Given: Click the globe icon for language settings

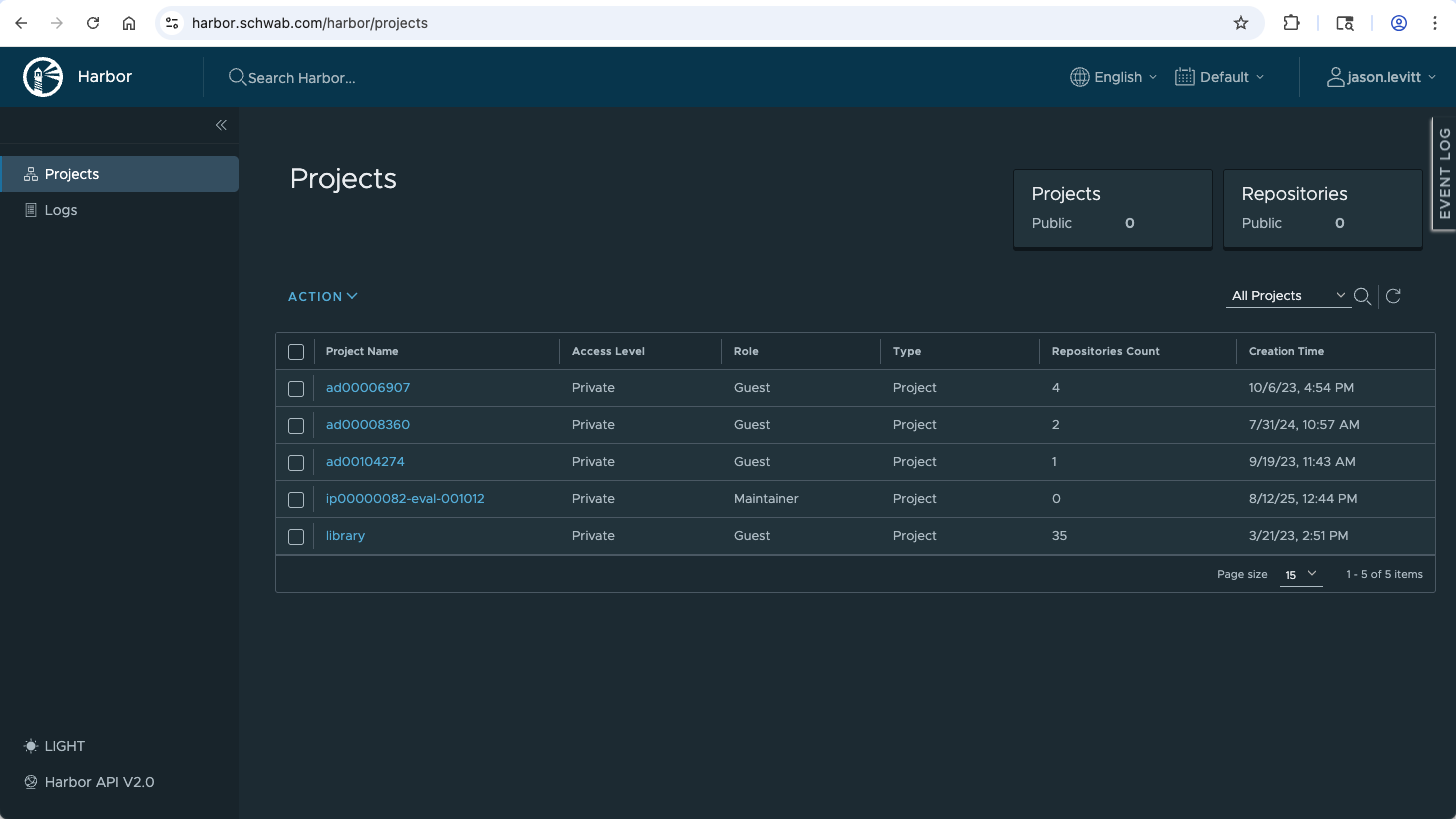Looking at the screenshot, I should coord(1079,76).
